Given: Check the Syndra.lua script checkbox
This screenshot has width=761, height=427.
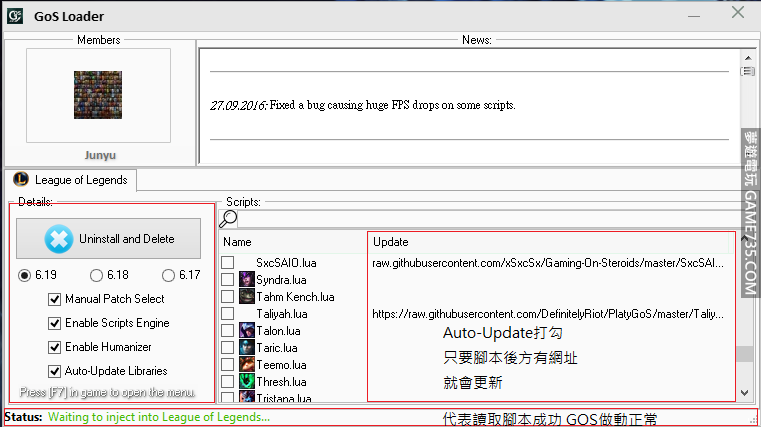Looking at the screenshot, I should coord(228,279).
